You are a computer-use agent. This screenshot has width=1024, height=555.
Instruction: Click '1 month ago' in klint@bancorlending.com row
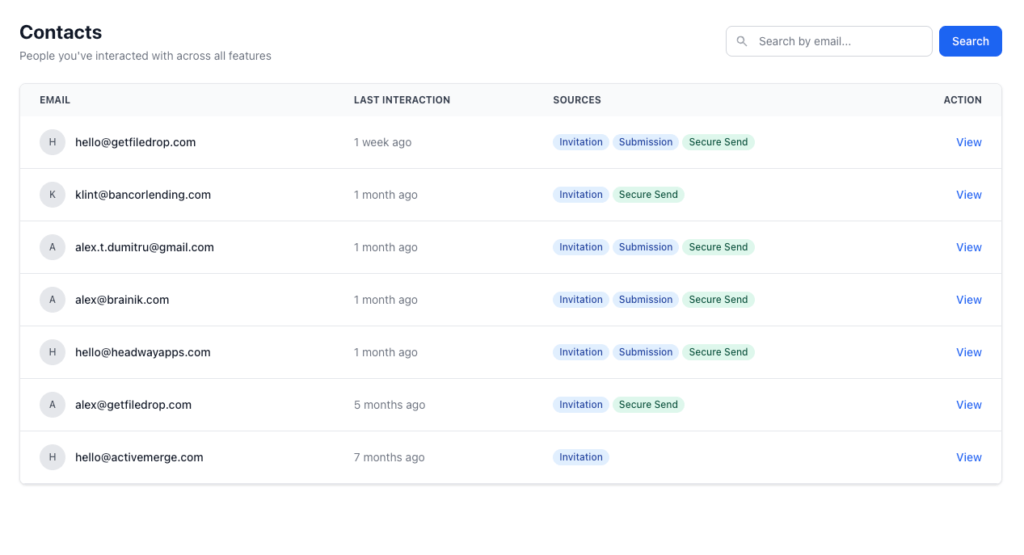coord(385,195)
